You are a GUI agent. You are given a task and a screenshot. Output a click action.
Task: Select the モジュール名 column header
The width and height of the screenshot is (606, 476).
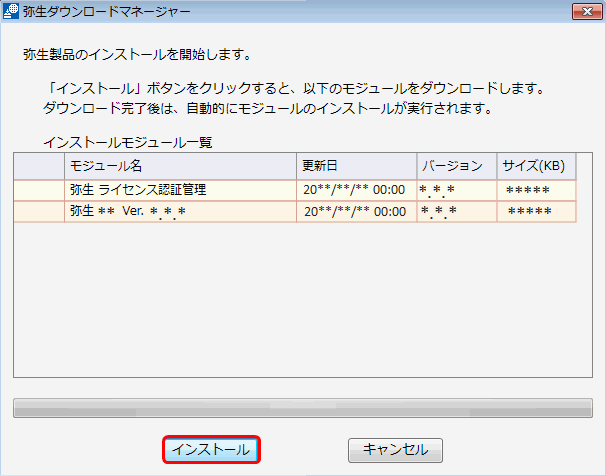coord(180,166)
